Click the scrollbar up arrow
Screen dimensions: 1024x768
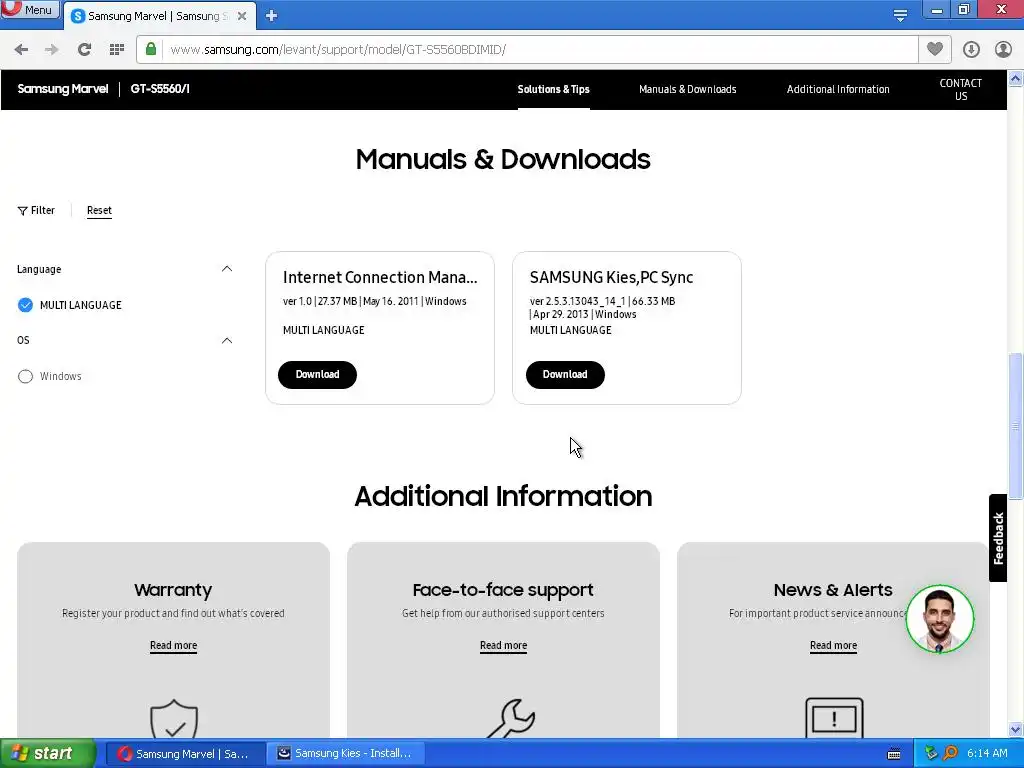pos(1015,79)
